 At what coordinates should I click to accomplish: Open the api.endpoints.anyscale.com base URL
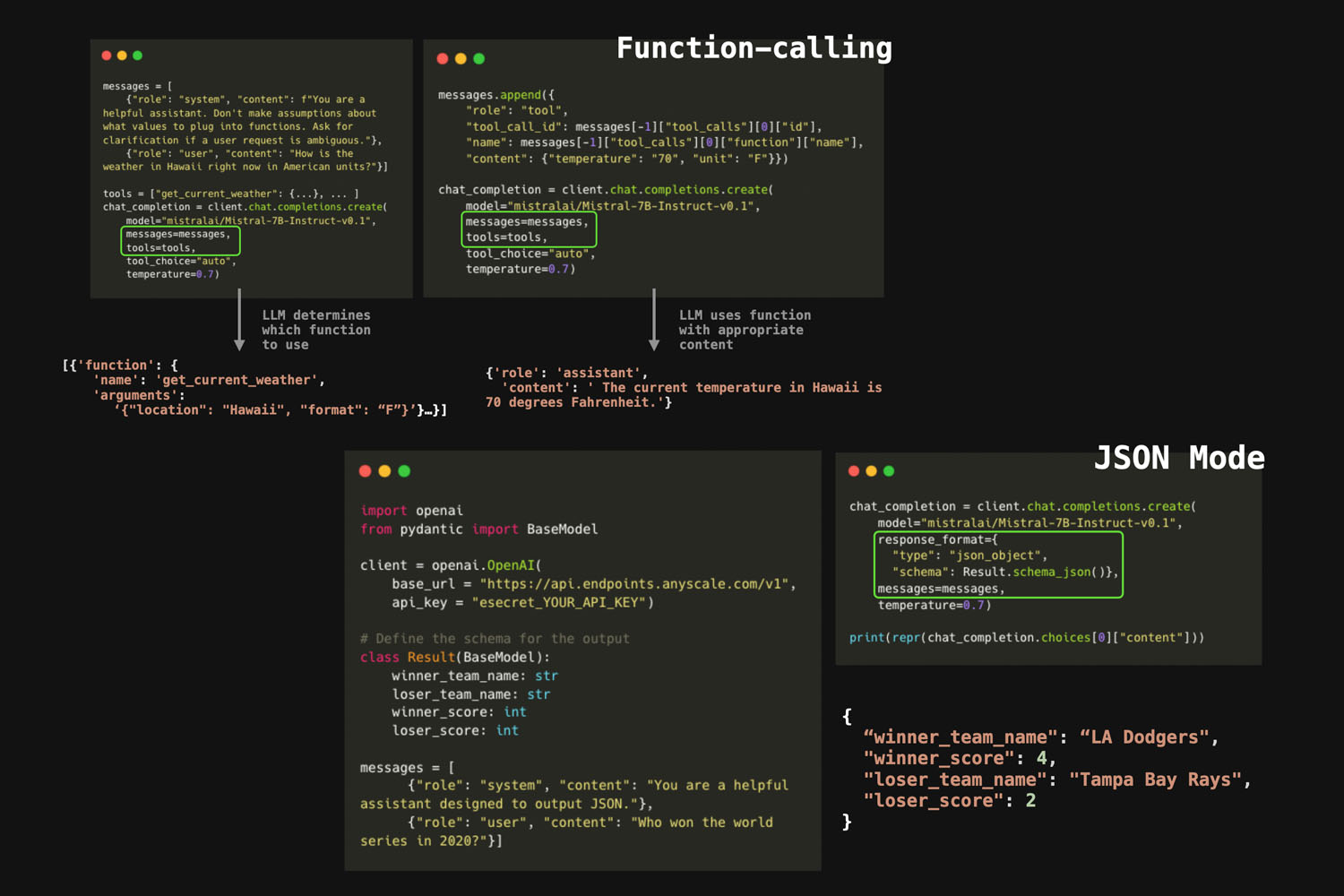(x=634, y=584)
